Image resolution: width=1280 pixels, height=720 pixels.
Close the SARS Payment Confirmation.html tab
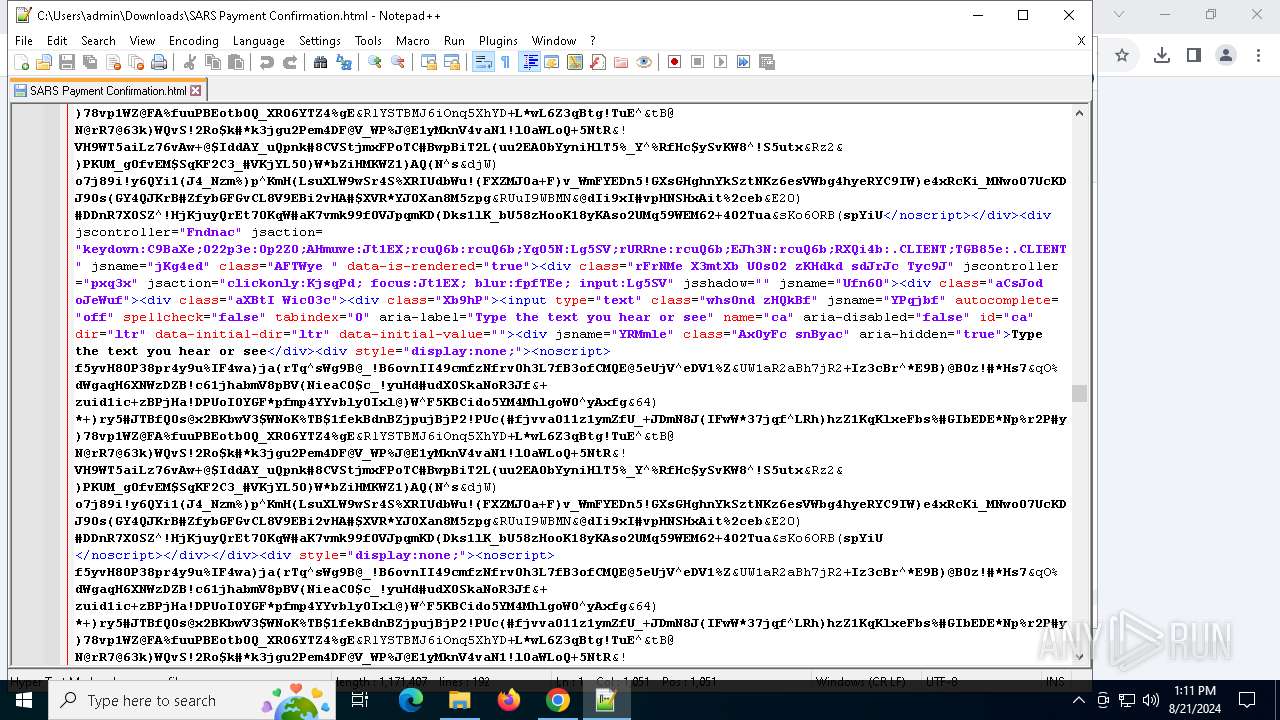196,90
